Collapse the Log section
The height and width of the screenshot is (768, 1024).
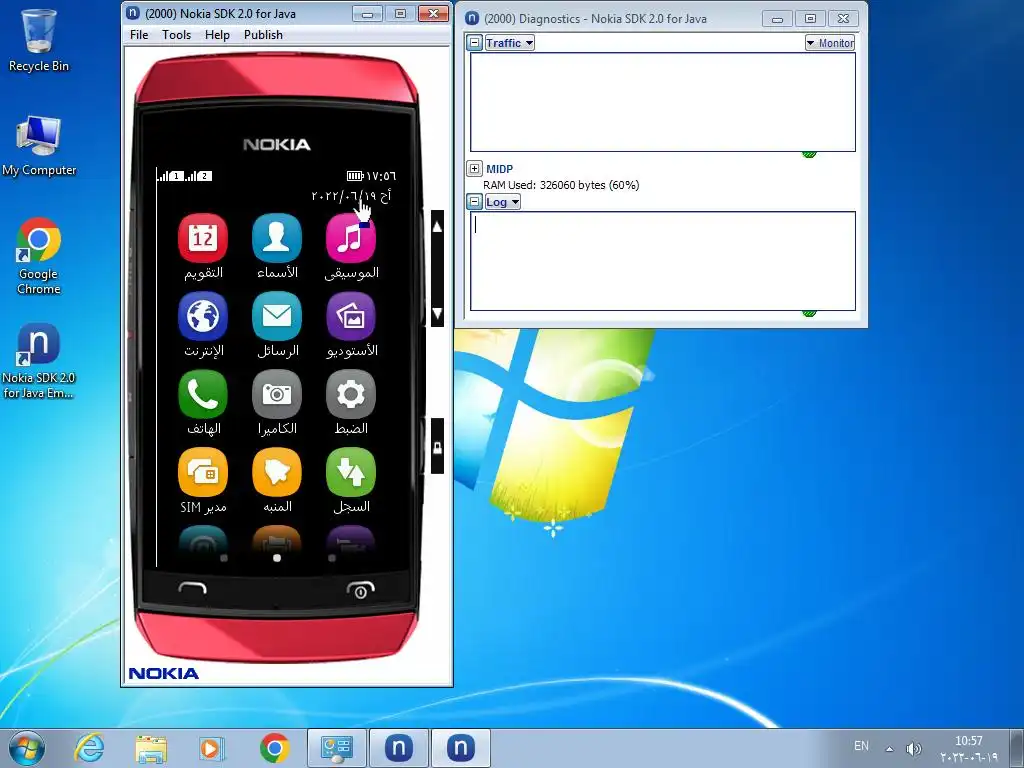[x=475, y=202]
